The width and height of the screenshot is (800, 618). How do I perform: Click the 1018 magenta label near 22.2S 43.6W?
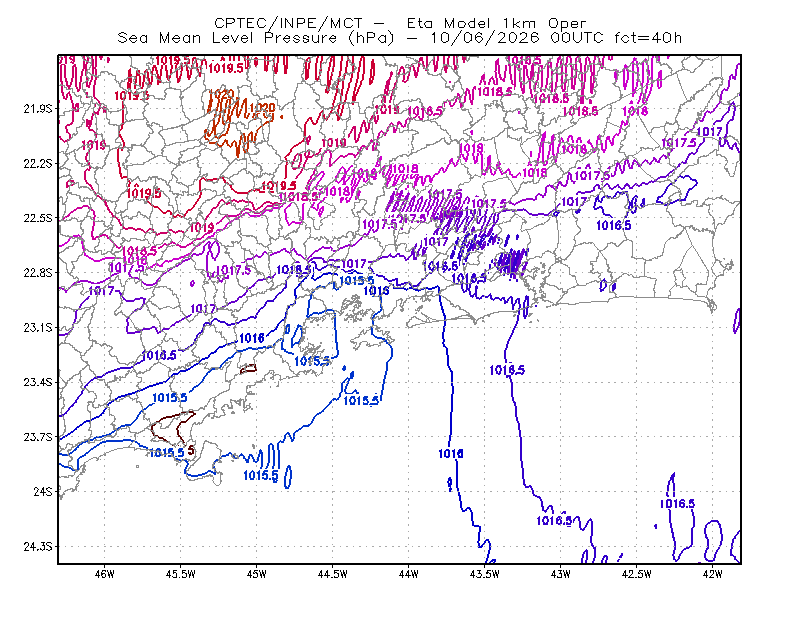coord(471,148)
